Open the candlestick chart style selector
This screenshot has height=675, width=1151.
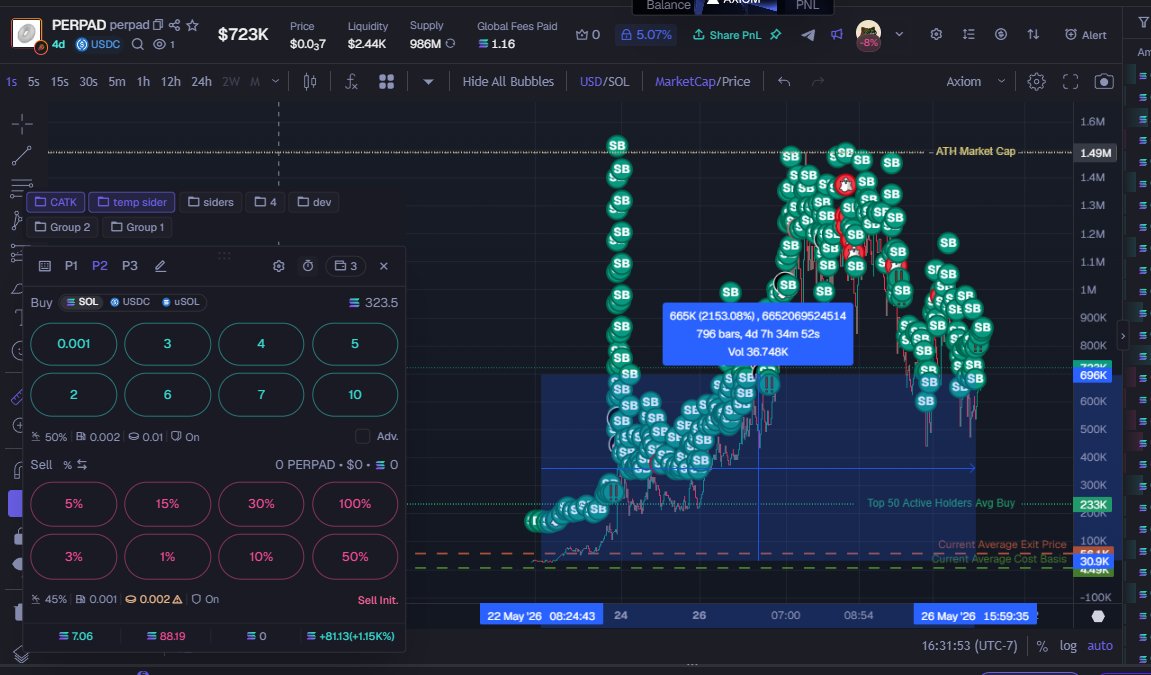pos(310,81)
